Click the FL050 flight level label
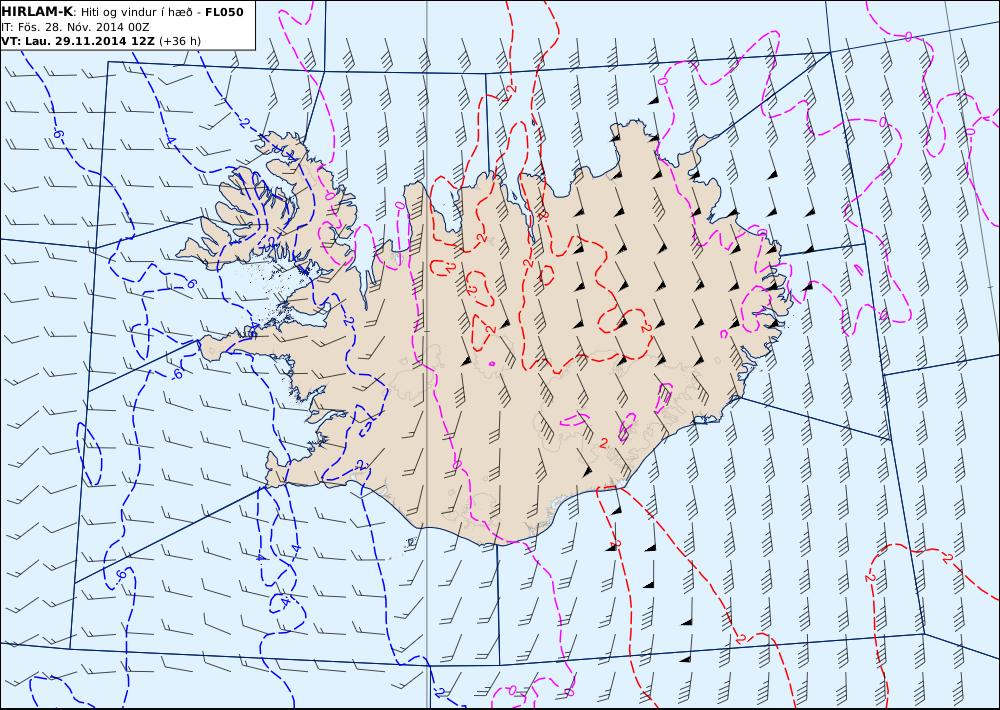The image size is (1000, 710). coord(224,11)
